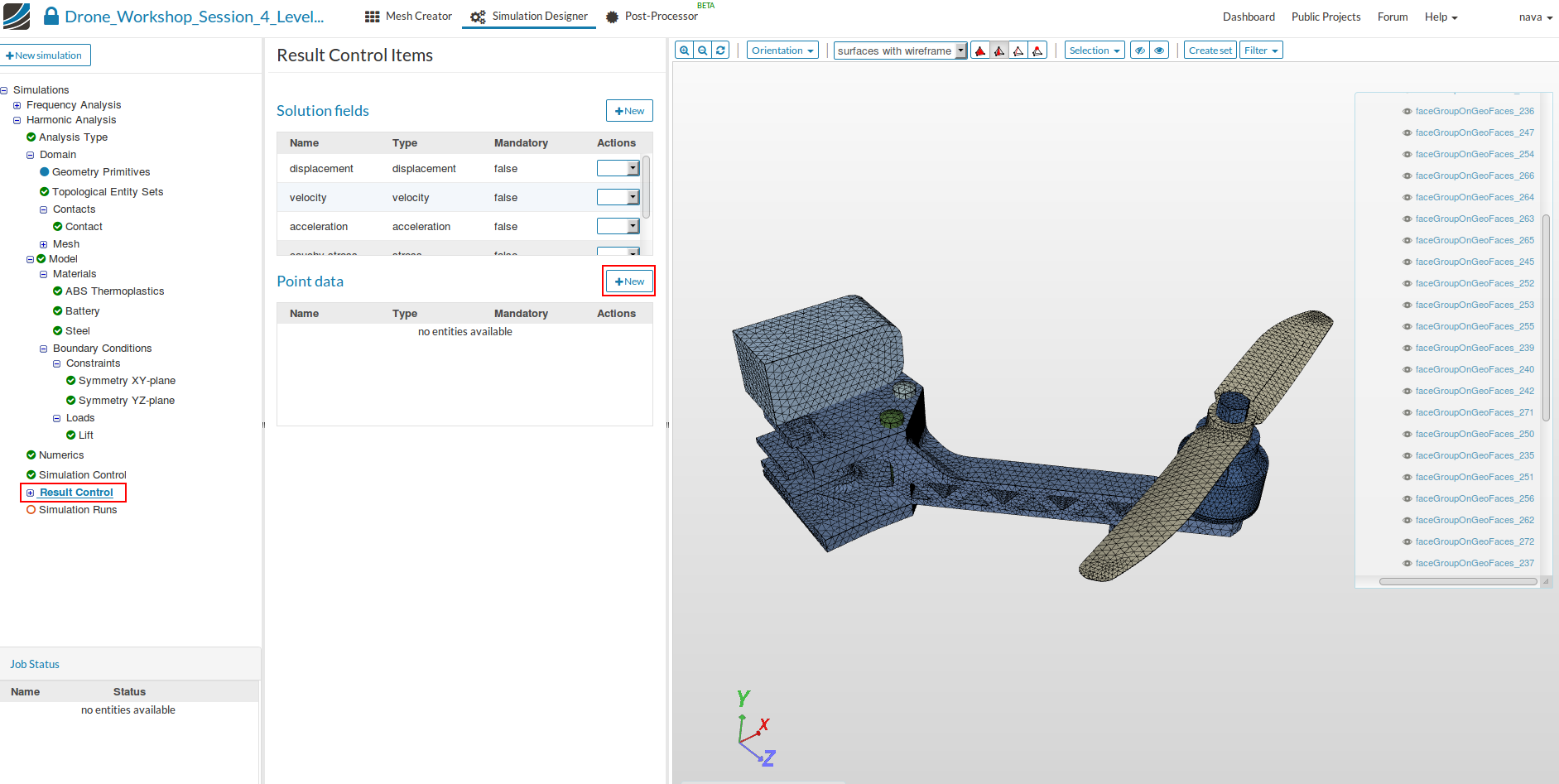The image size is (1559, 784).
Task: Click the hide selection crossed-eye icon
Action: 1140,51
